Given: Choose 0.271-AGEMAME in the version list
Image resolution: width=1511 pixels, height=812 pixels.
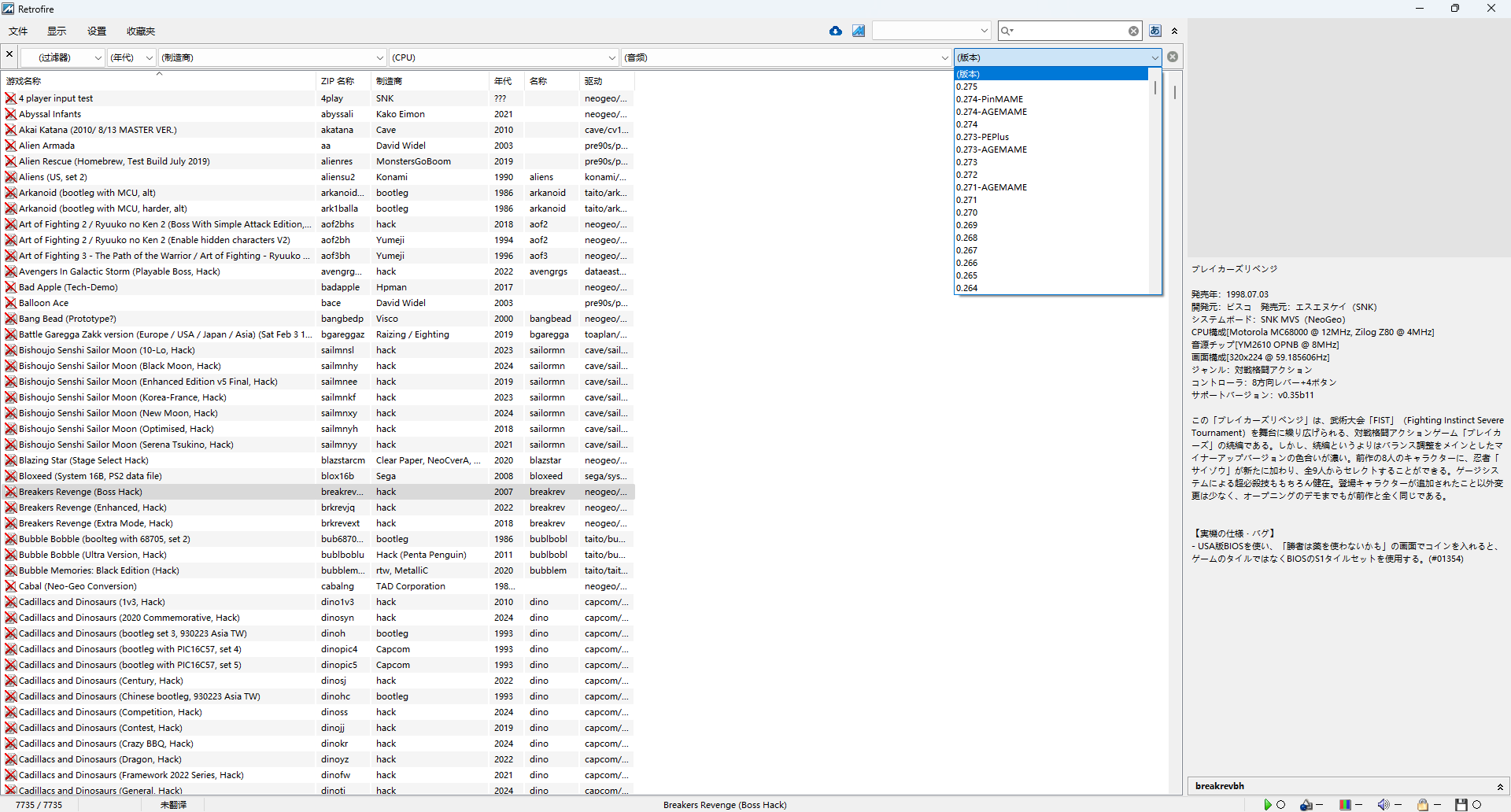Looking at the screenshot, I should [x=1051, y=187].
